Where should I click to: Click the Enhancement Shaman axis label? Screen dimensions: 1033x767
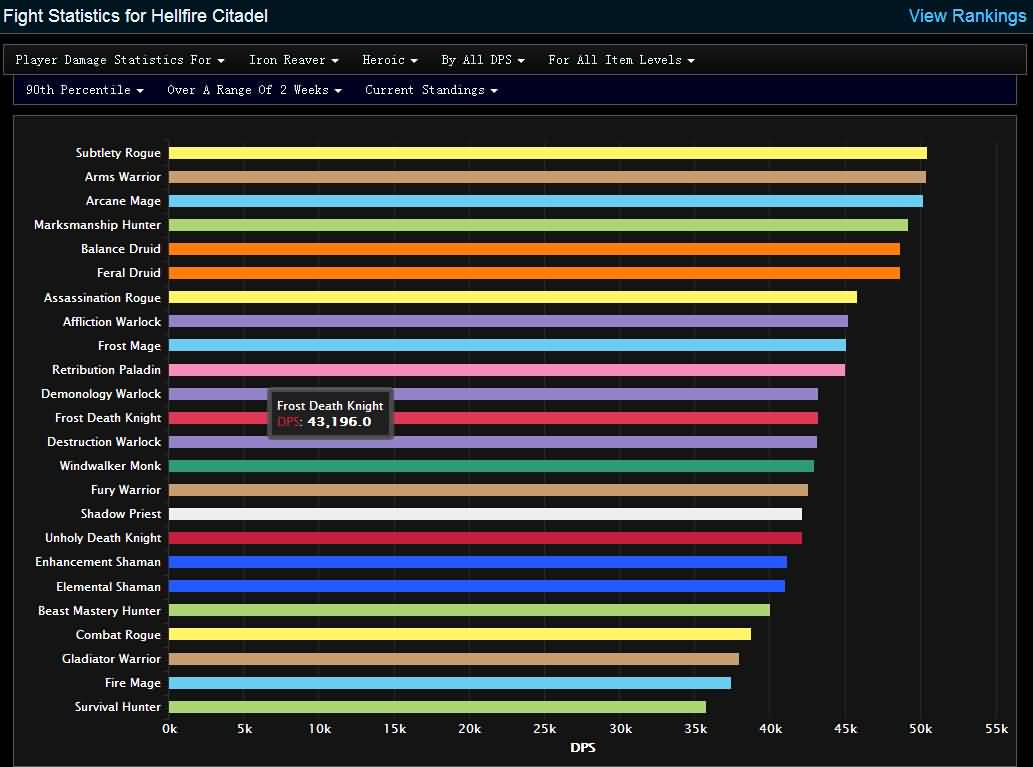pyautogui.click(x=98, y=562)
